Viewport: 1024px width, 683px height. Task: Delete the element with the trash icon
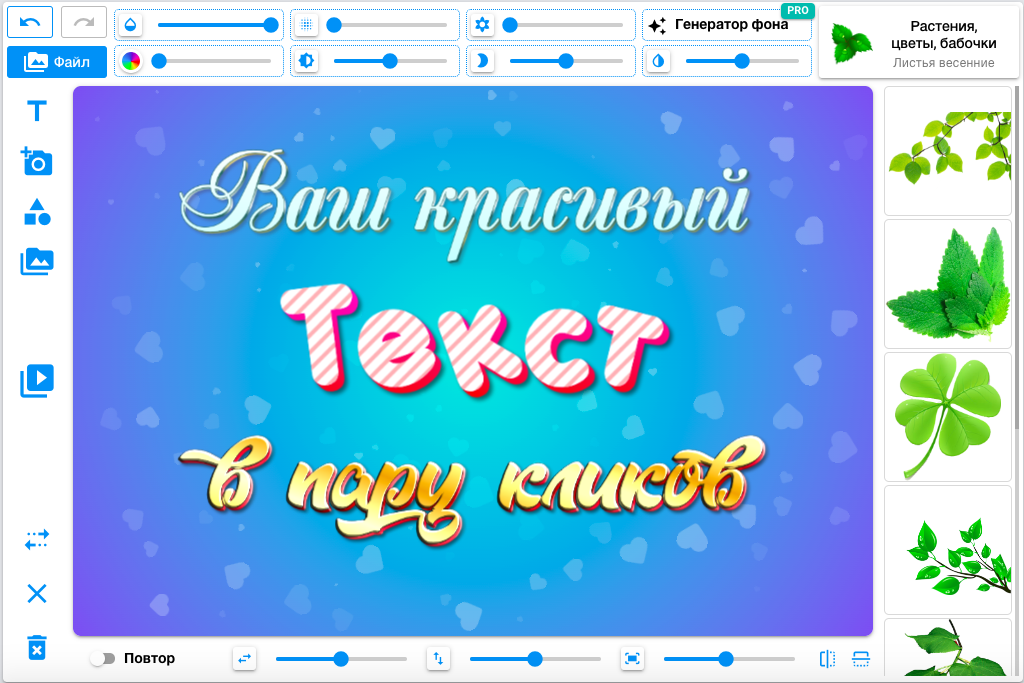point(36,648)
